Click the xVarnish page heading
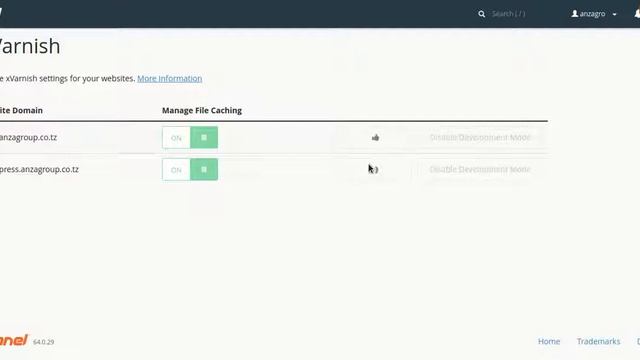Viewport: 640px width, 360px height. point(30,46)
